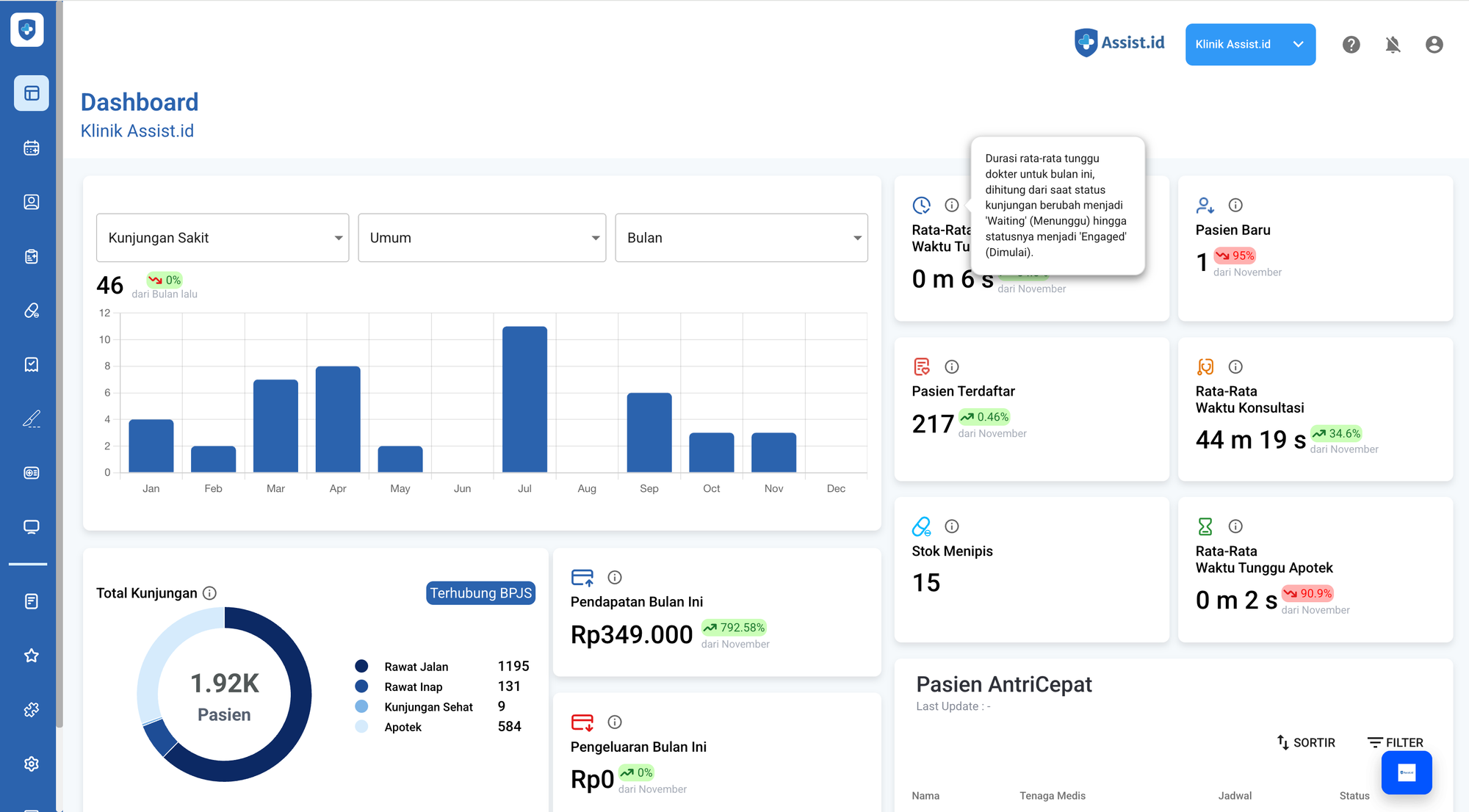Expand the Klinik Assist.id clinic selector

coord(1249,45)
